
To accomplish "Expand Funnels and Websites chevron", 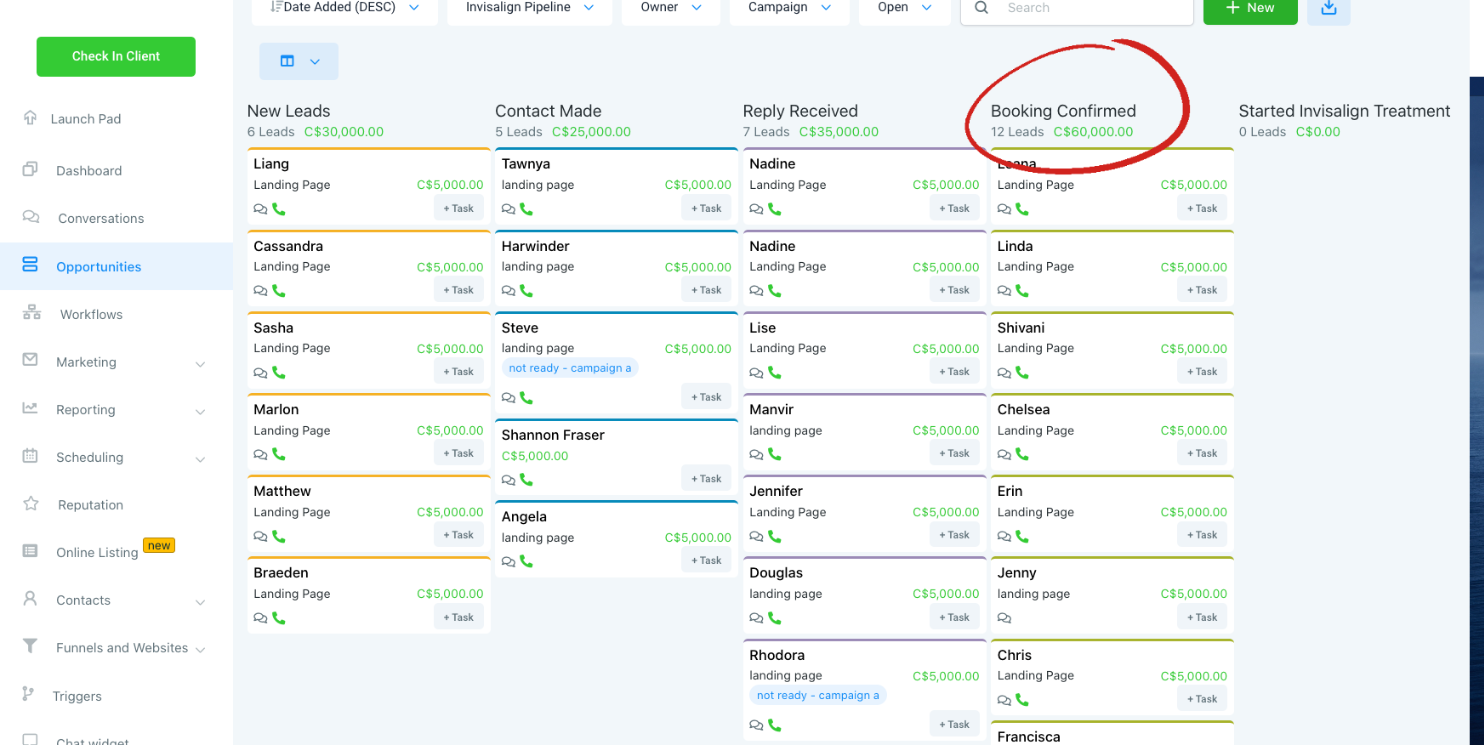I will tap(200, 650).
